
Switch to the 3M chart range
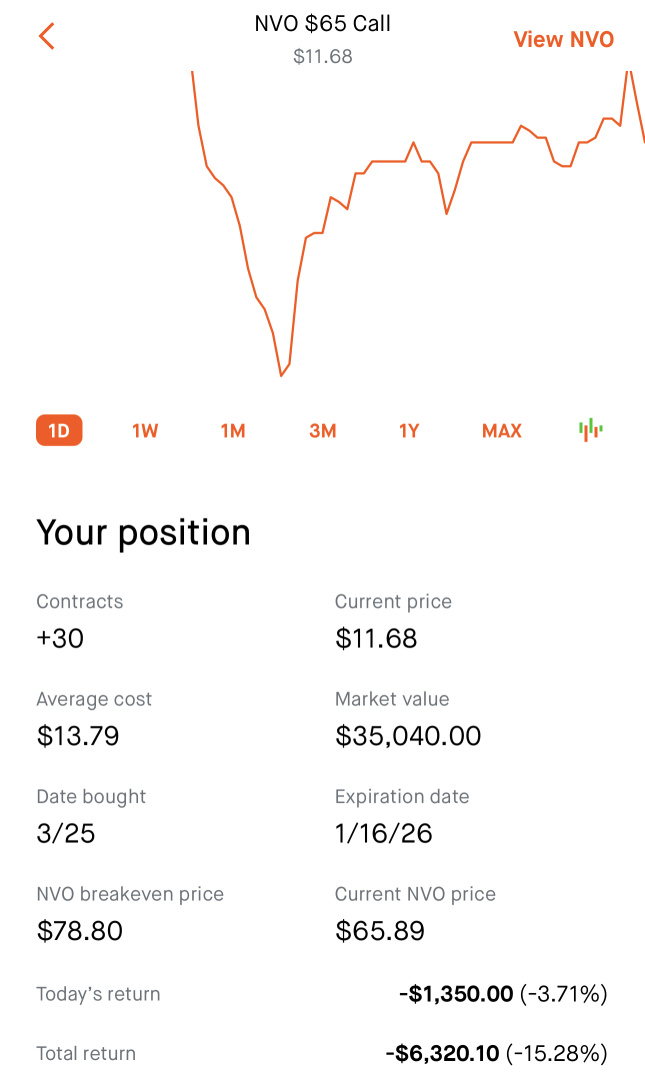point(323,431)
